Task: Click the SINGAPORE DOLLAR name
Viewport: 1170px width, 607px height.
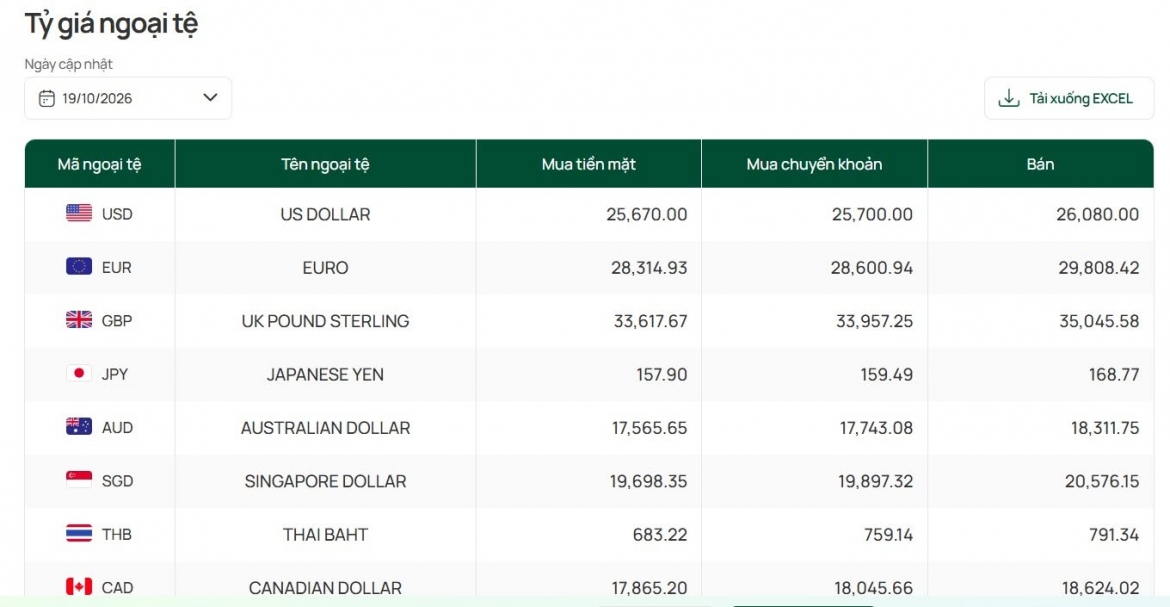Action: (x=325, y=481)
